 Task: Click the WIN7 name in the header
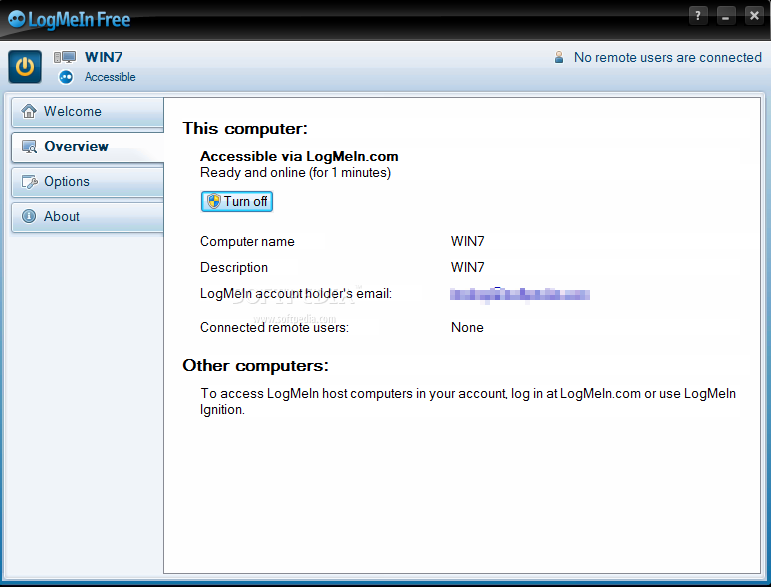coord(104,57)
